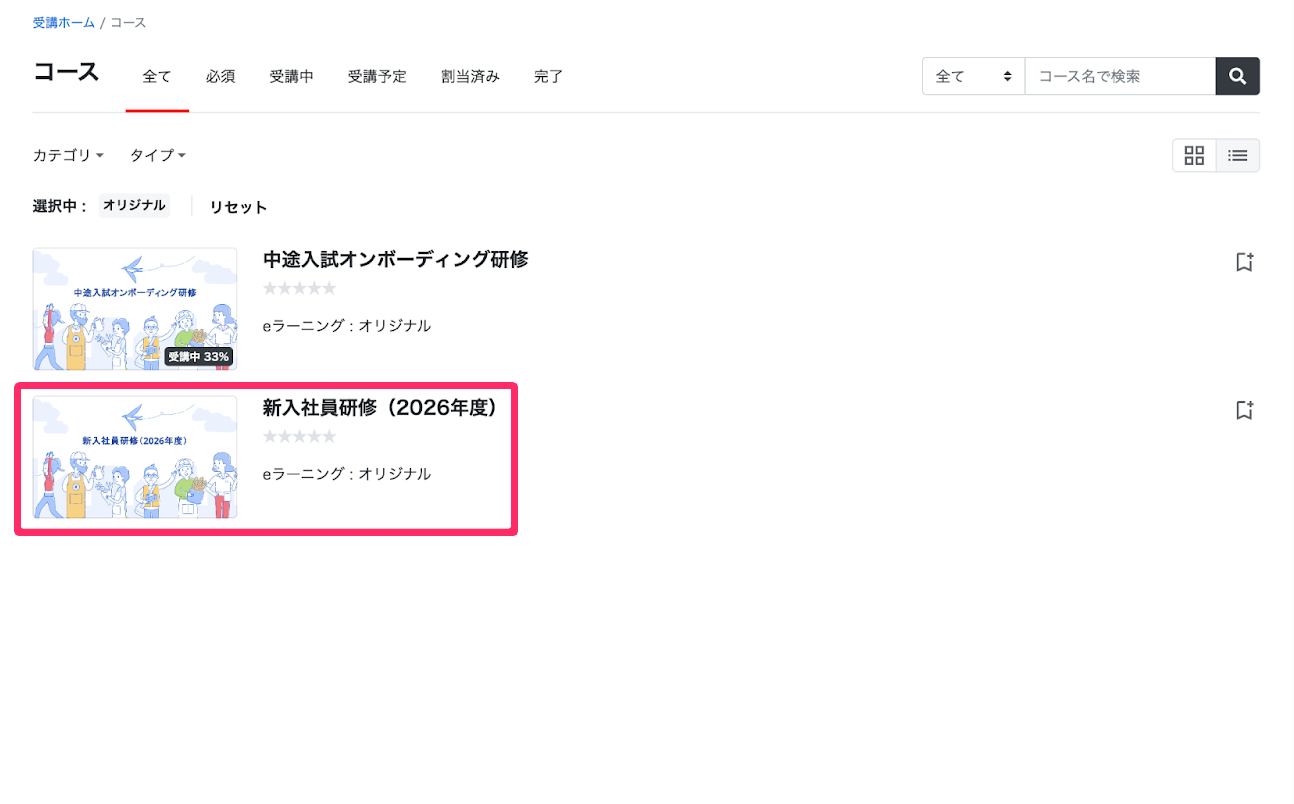The image size is (1294, 804).
Task: Click the コース page heading
Action: click(x=66, y=72)
